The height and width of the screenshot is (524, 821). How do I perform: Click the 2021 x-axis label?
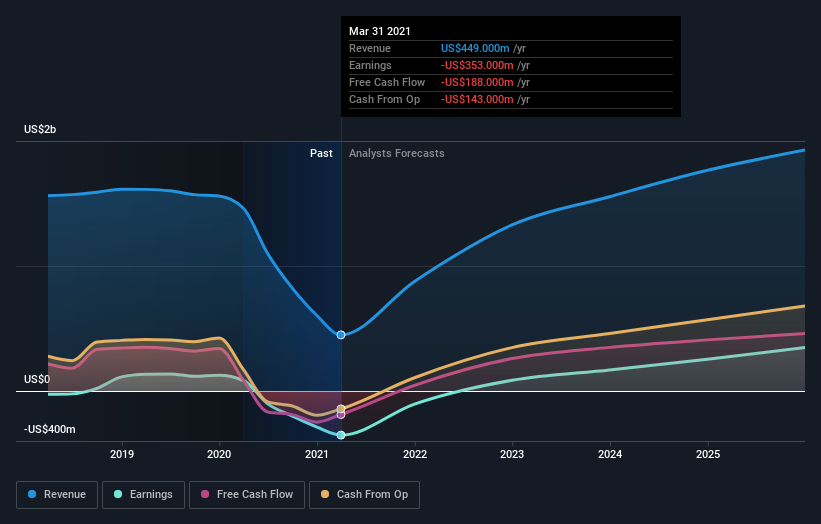(x=317, y=454)
